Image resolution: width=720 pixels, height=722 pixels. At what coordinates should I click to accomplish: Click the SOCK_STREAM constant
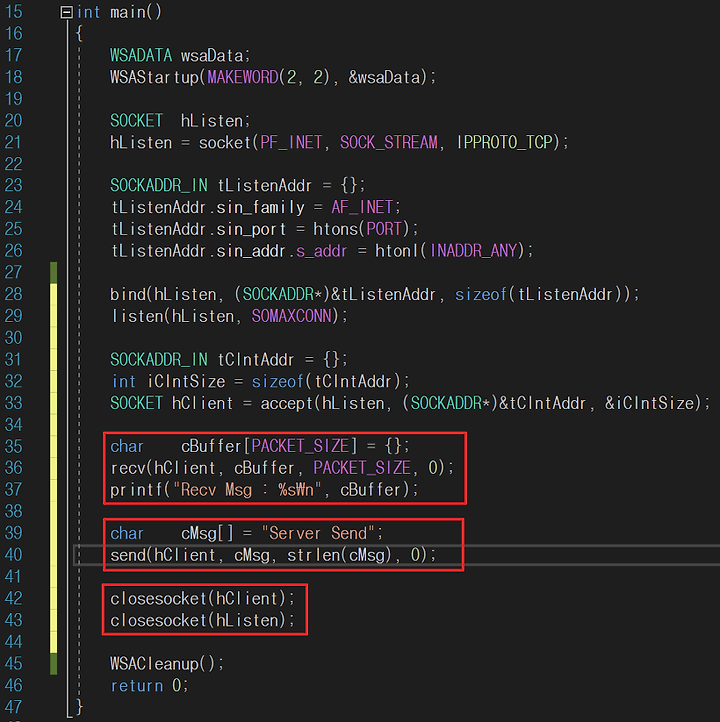coord(389,142)
